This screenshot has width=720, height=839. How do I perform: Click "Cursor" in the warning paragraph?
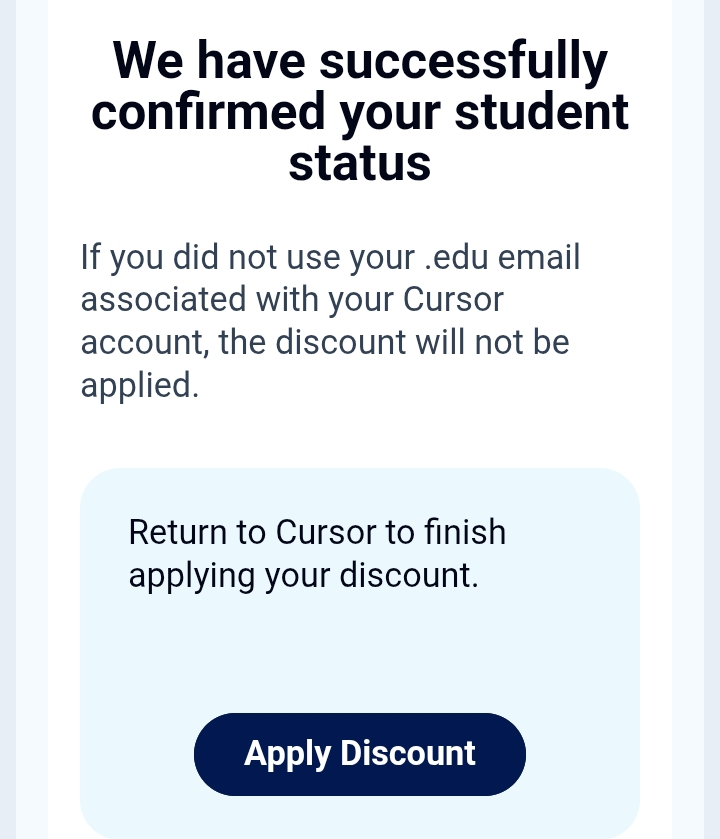(x=453, y=300)
